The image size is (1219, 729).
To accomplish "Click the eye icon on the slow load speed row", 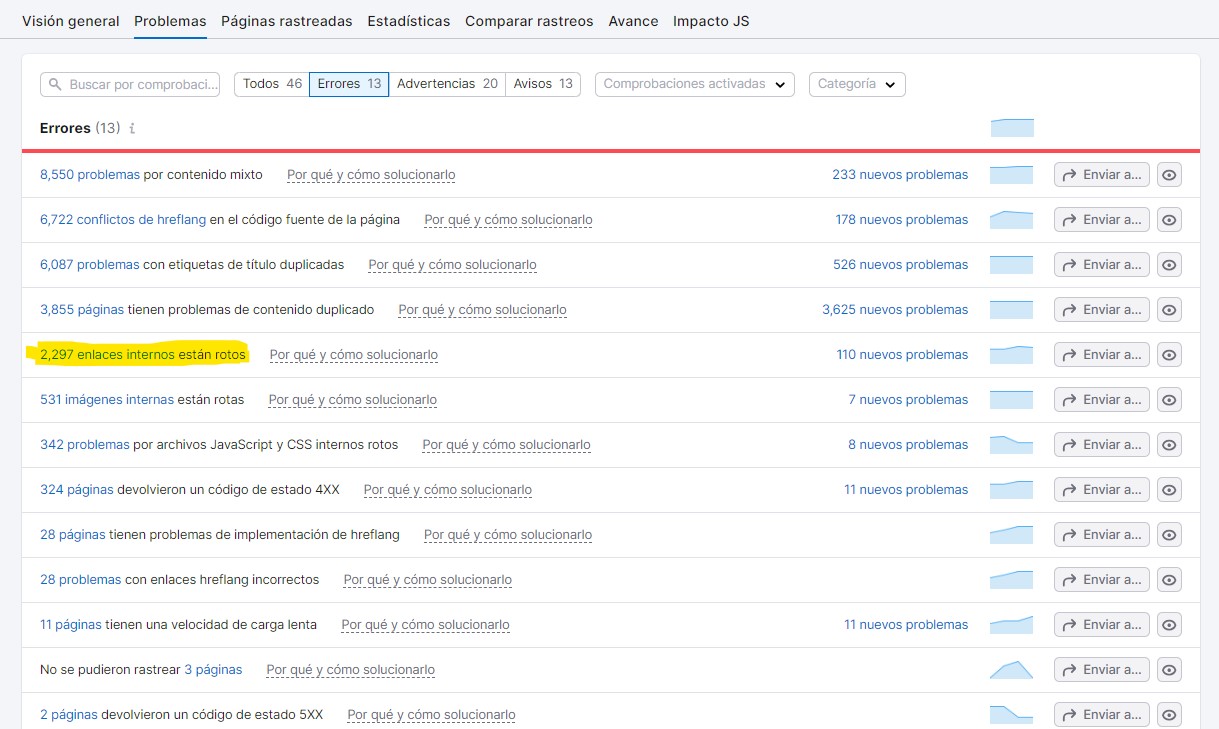I will [x=1169, y=624].
